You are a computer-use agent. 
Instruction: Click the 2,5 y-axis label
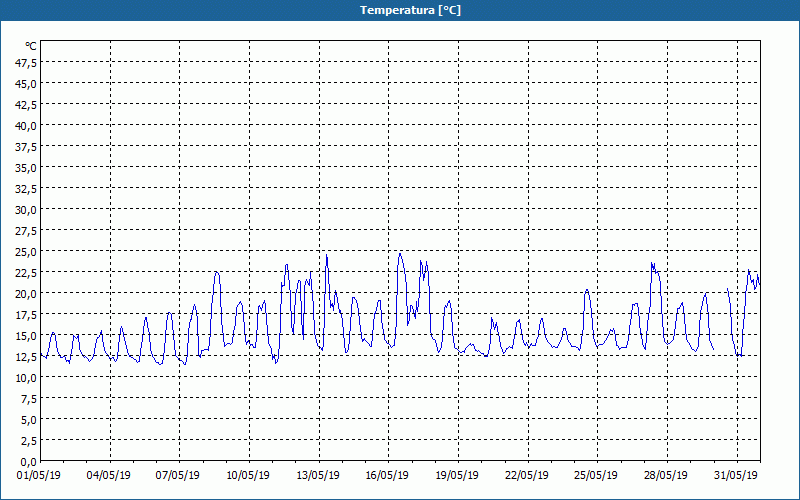29,441
